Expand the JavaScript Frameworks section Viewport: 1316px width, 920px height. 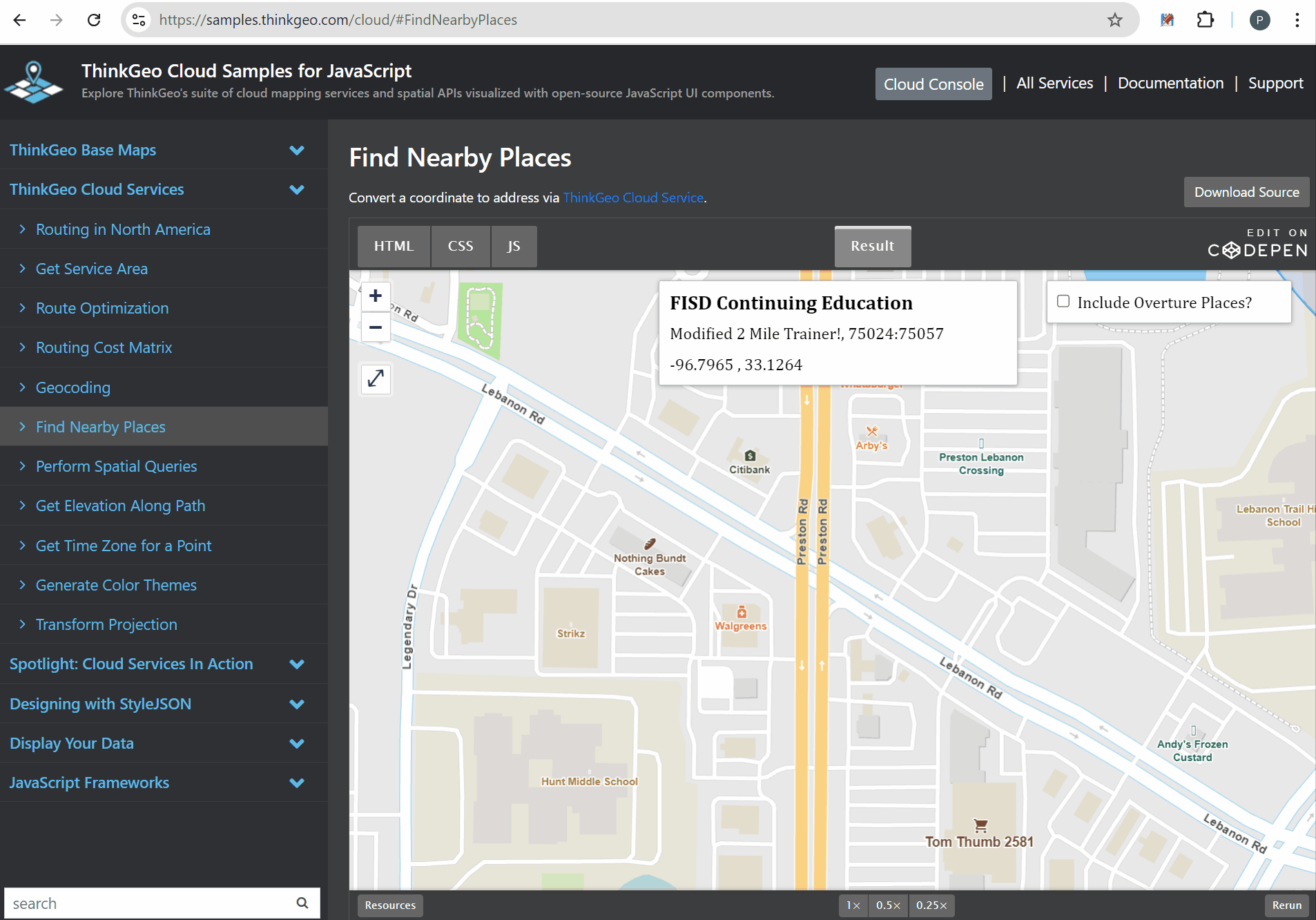click(x=297, y=783)
